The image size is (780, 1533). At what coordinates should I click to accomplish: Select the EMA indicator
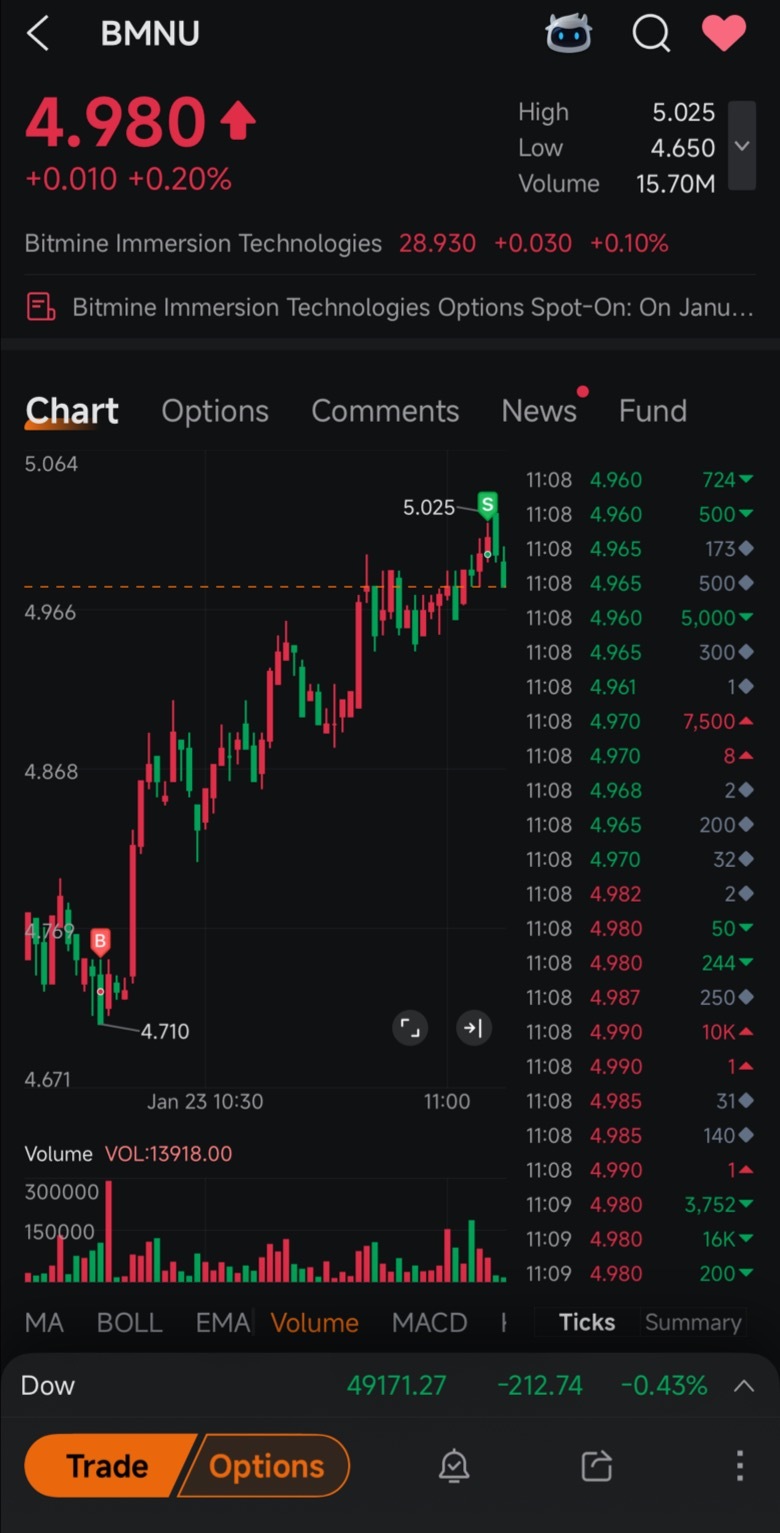222,1322
